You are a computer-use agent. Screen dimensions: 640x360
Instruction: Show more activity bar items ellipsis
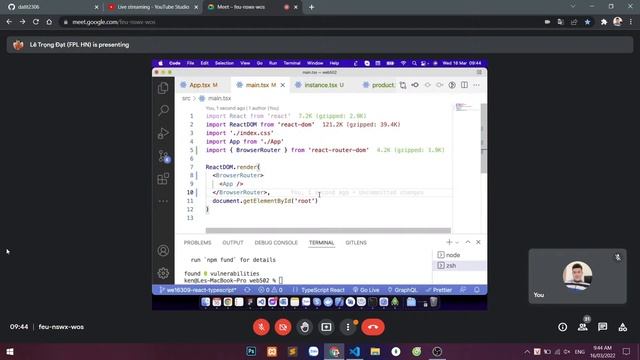coord(163,201)
